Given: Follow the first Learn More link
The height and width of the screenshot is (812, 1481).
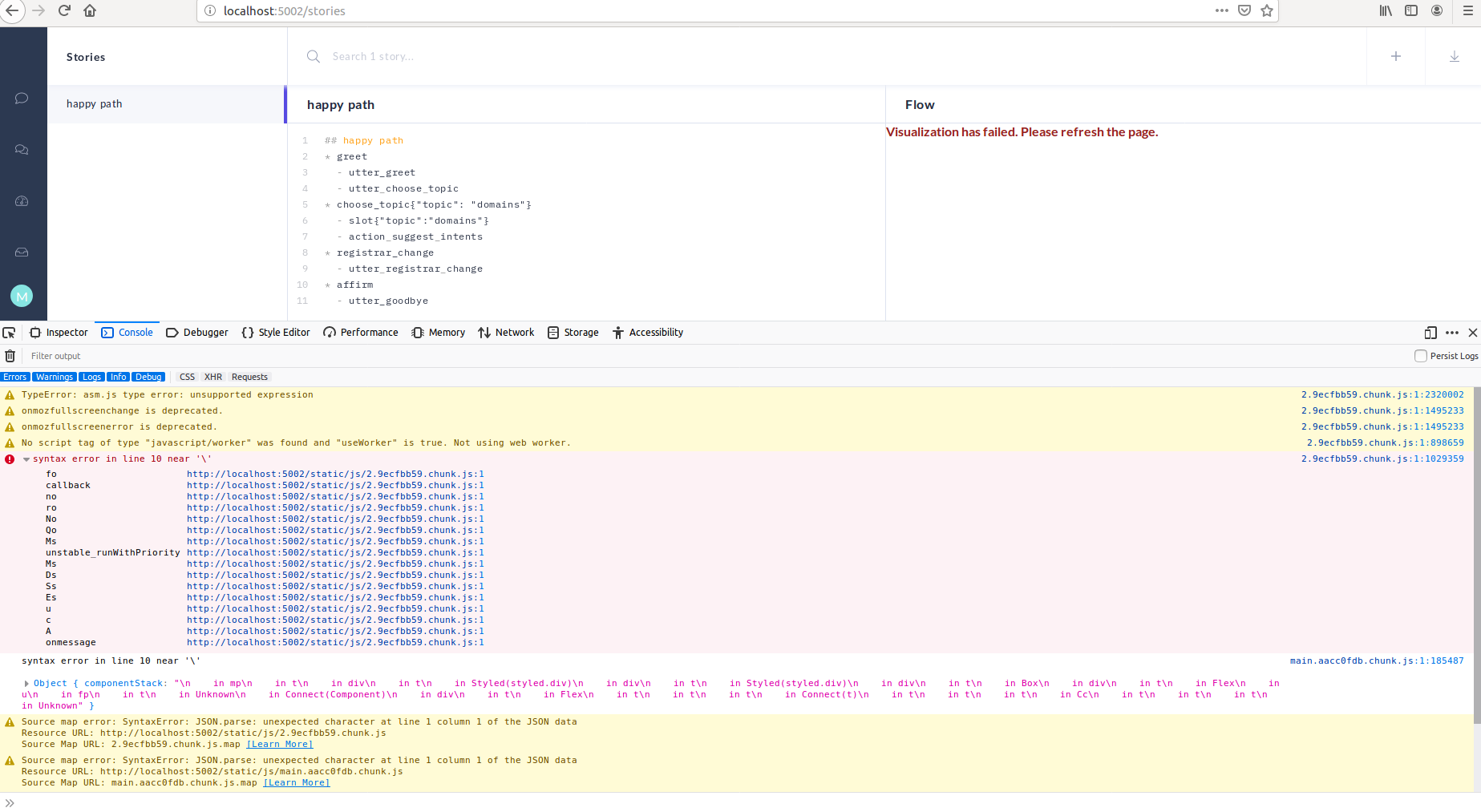Looking at the screenshot, I should [x=280, y=745].
